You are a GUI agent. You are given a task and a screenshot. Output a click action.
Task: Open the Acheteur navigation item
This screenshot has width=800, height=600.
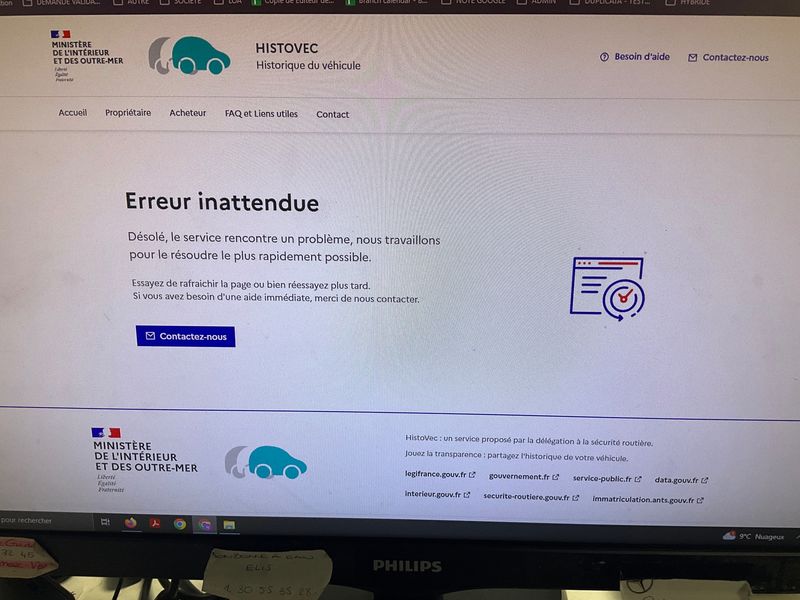[188, 113]
